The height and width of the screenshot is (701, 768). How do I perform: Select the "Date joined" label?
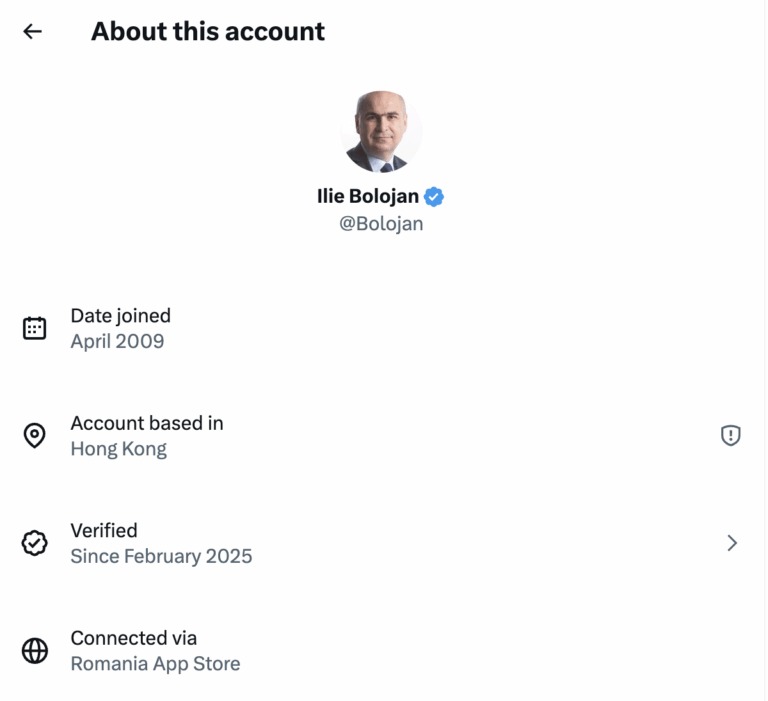pyautogui.click(x=120, y=316)
